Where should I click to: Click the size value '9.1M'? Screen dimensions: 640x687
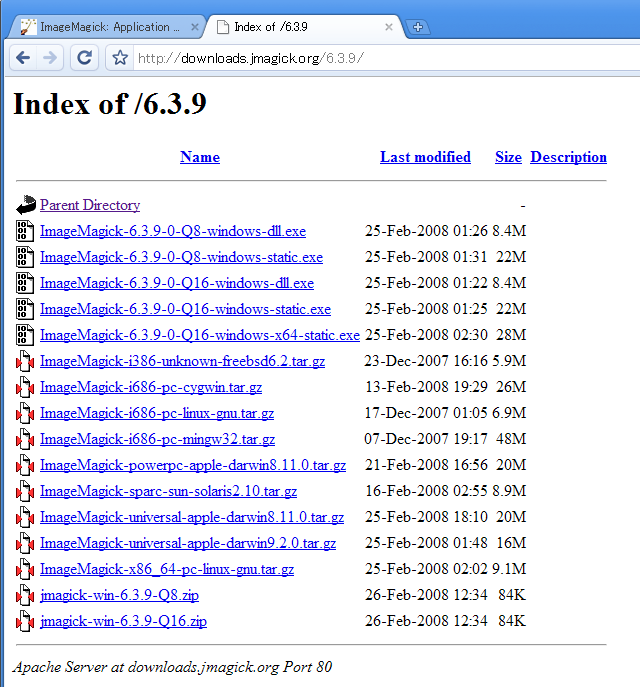[509, 569]
